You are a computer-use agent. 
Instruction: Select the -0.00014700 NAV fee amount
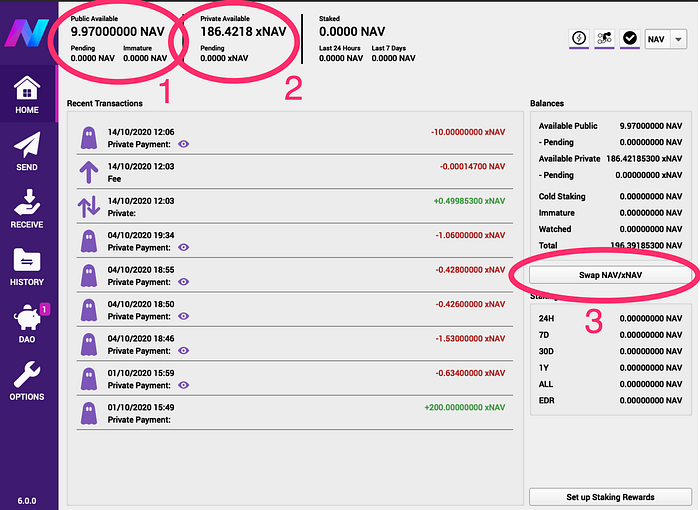pos(472,167)
